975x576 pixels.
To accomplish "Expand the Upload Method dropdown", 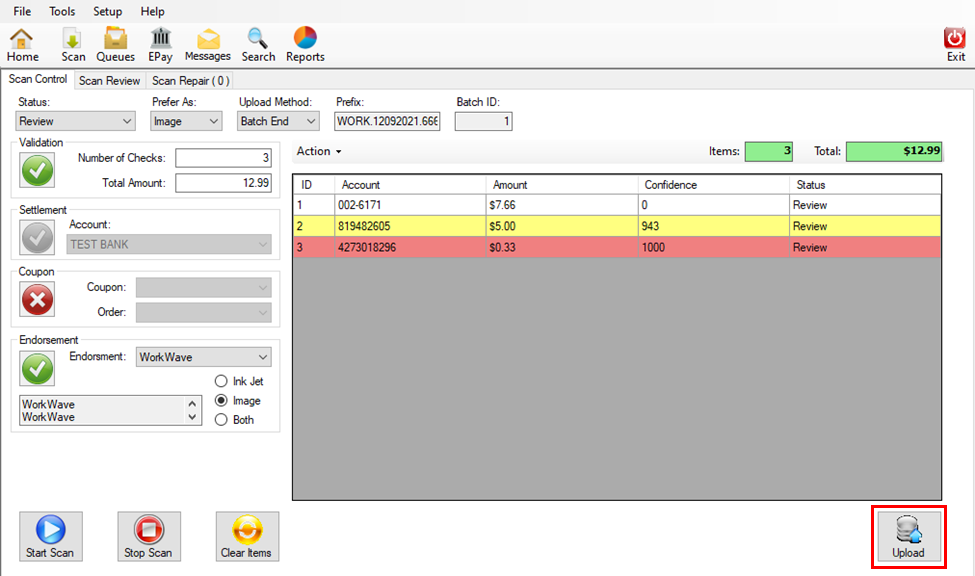I will 277,120.
